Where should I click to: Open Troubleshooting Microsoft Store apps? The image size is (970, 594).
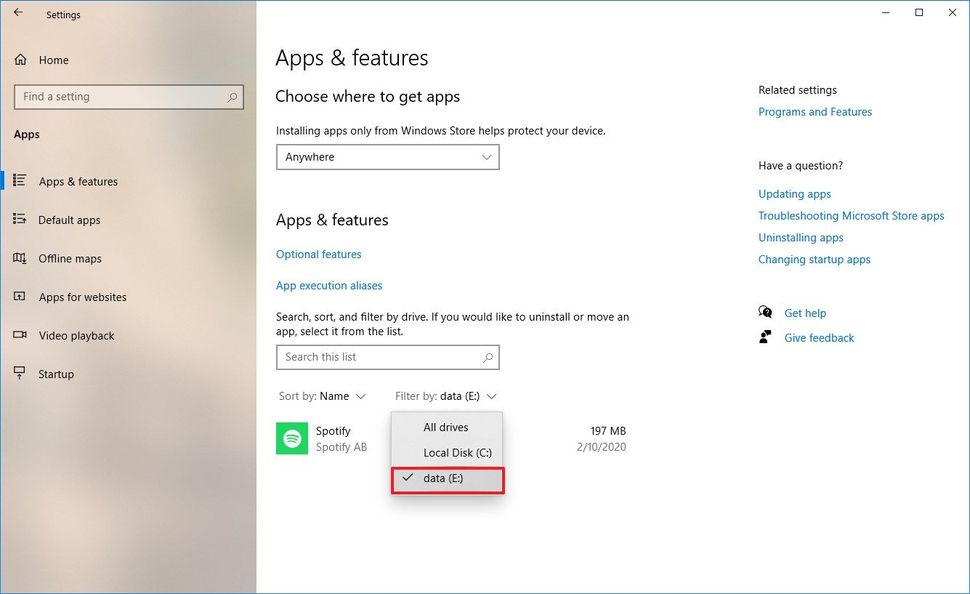[x=851, y=215]
